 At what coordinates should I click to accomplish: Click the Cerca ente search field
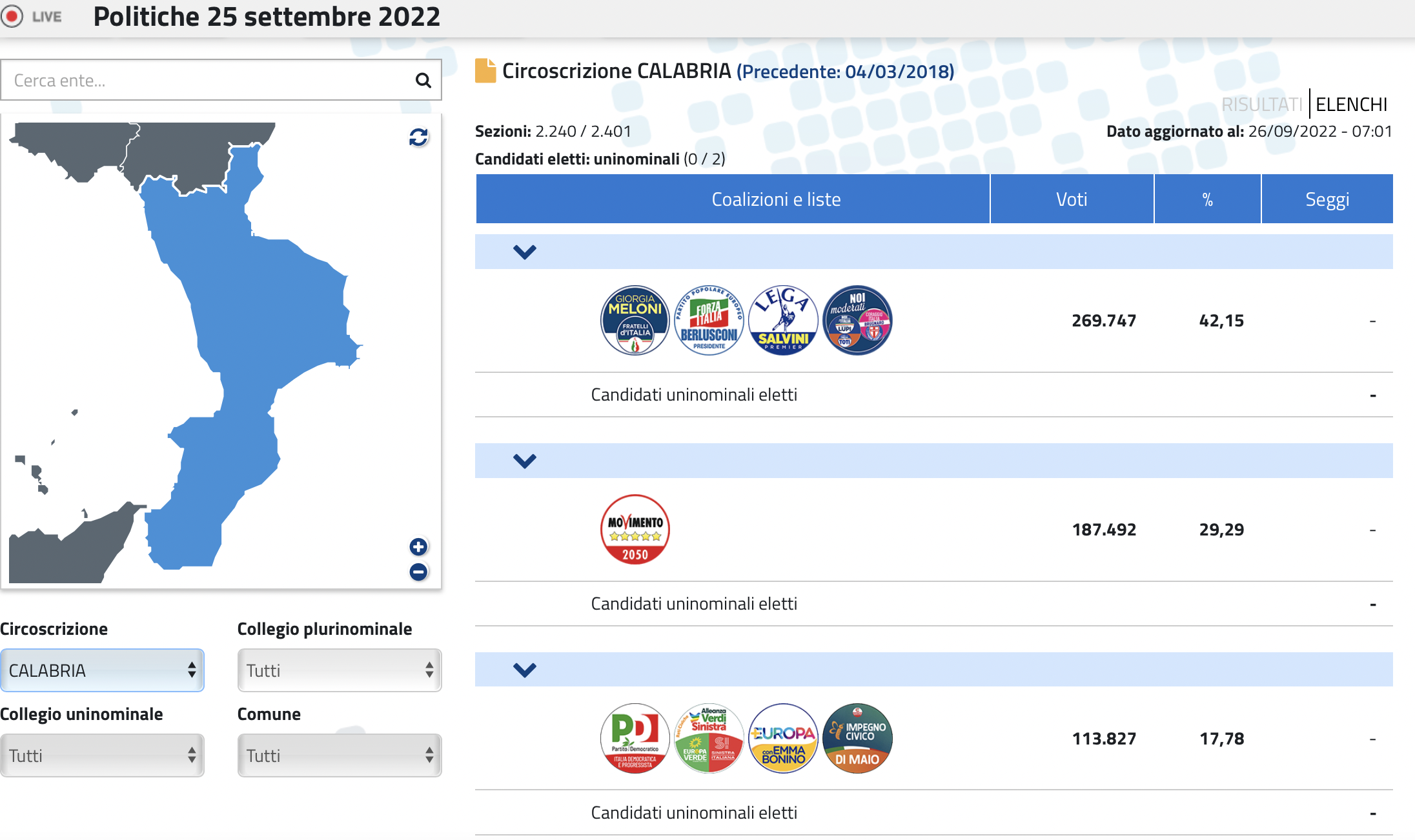(x=221, y=80)
